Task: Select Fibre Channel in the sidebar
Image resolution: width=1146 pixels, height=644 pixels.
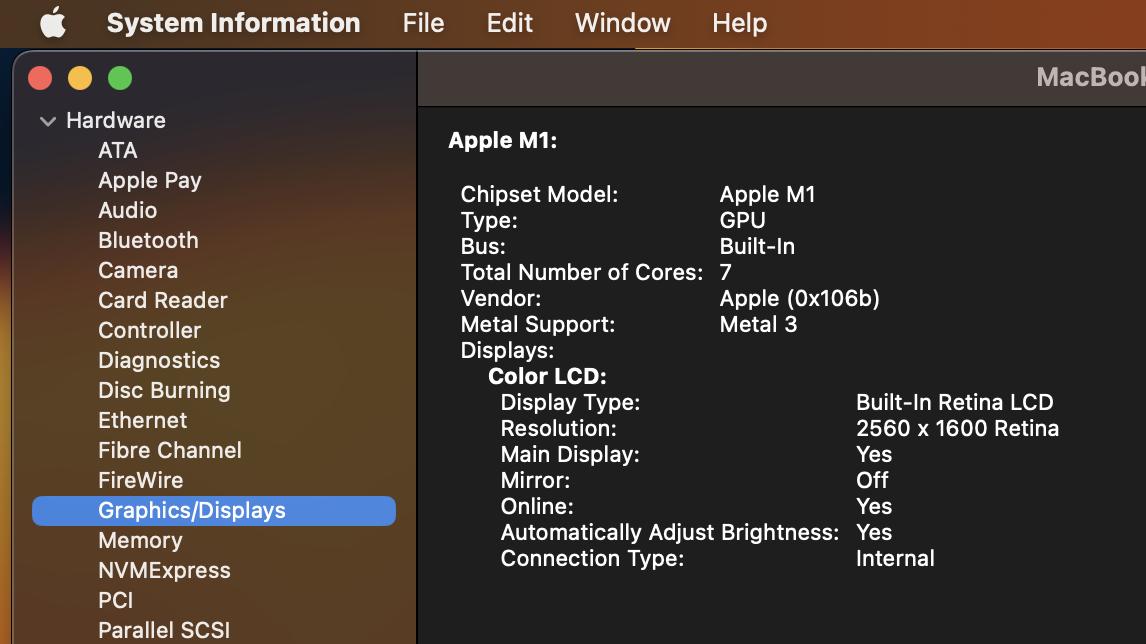Action: (x=170, y=450)
